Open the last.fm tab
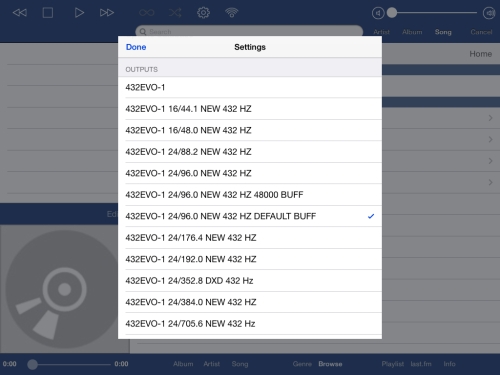500x375 pixels. click(421, 364)
